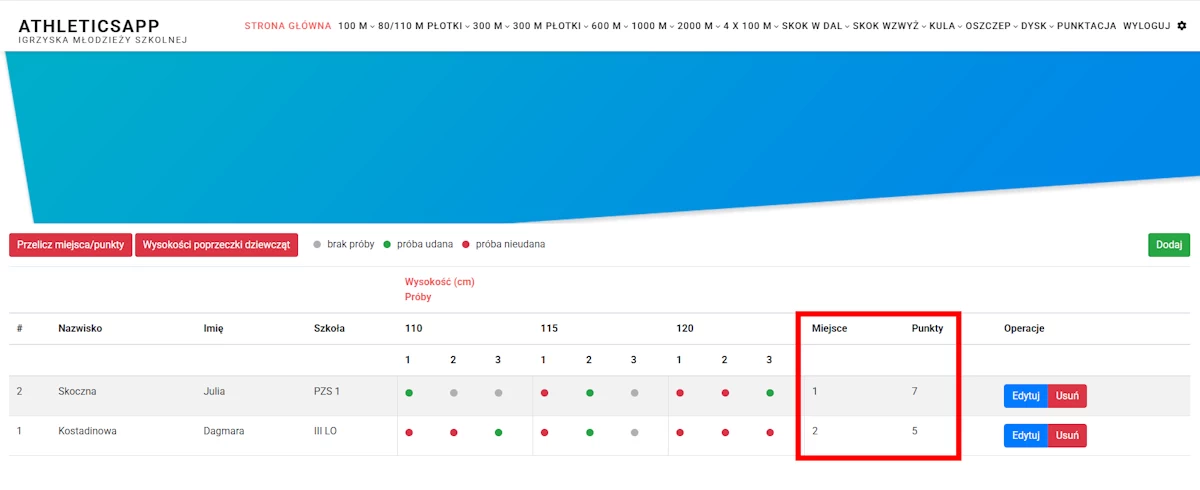1200x490 pixels.
Task: Edit Julia Skoczna's entry
Action: (1025, 396)
